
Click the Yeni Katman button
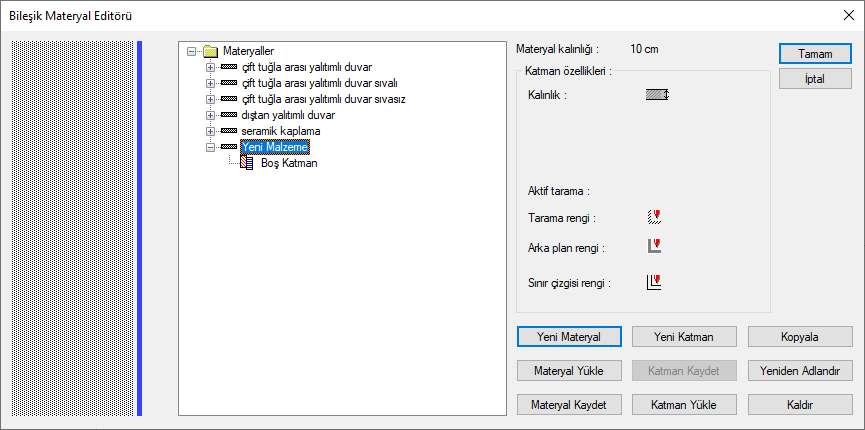coord(684,337)
